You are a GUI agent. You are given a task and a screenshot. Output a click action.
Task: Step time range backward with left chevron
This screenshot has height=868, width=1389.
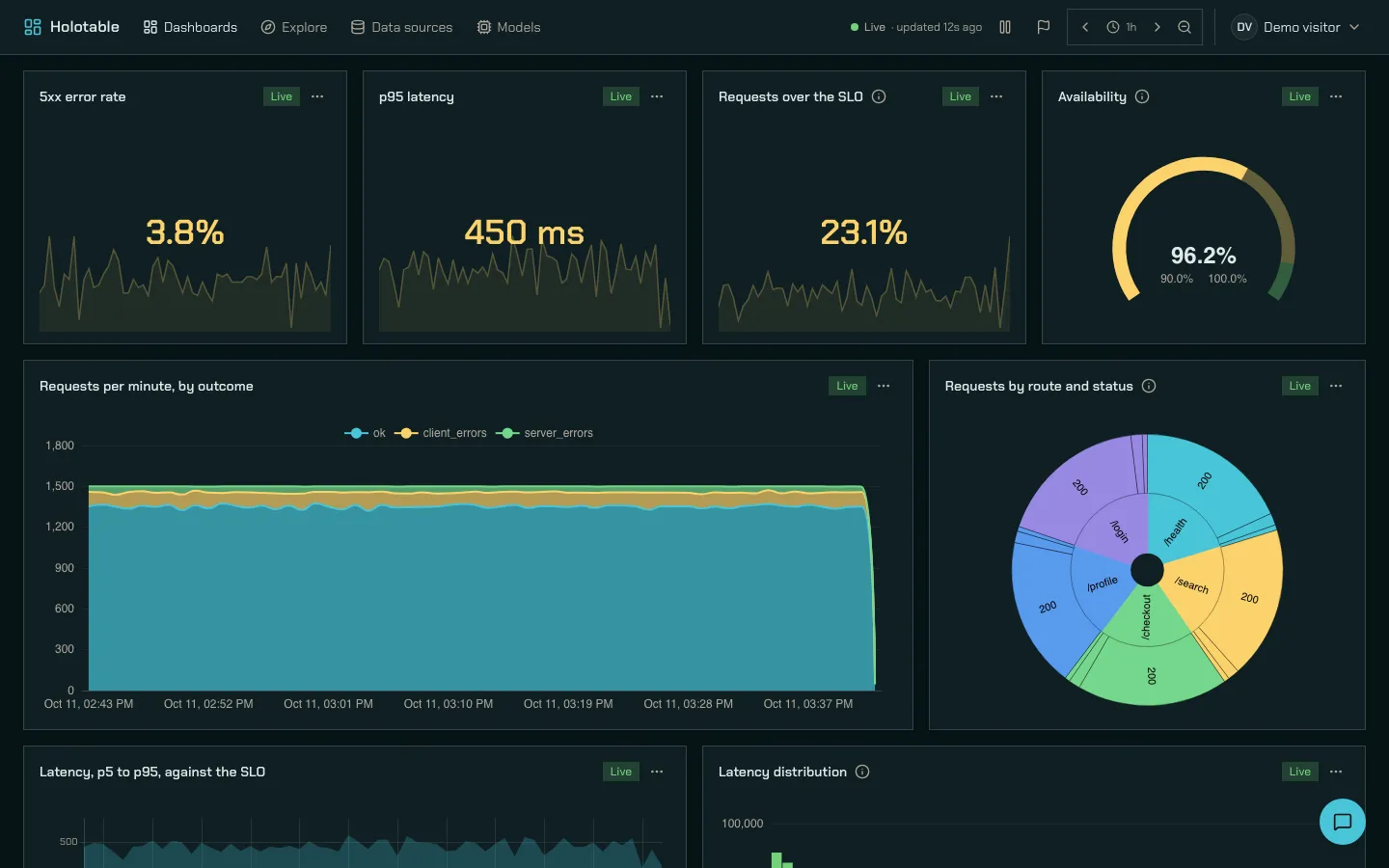coord(1085,27)
